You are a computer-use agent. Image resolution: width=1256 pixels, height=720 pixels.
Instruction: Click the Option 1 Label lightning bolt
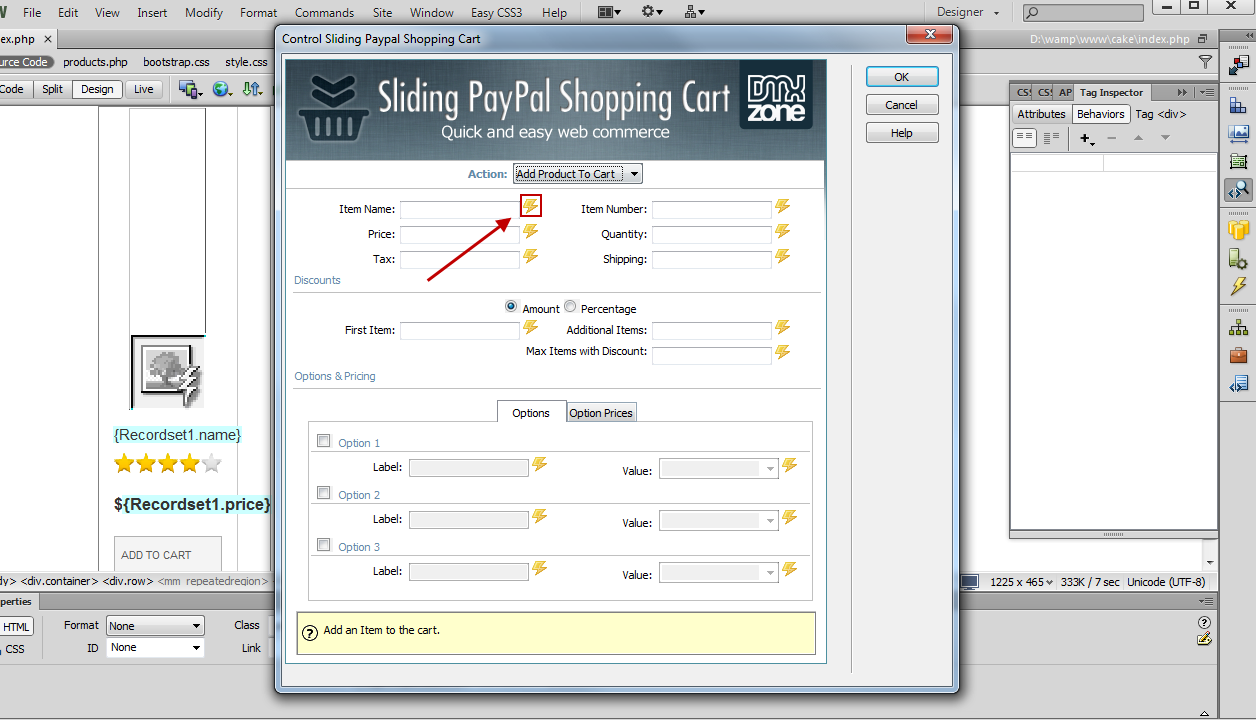point(539,464)
